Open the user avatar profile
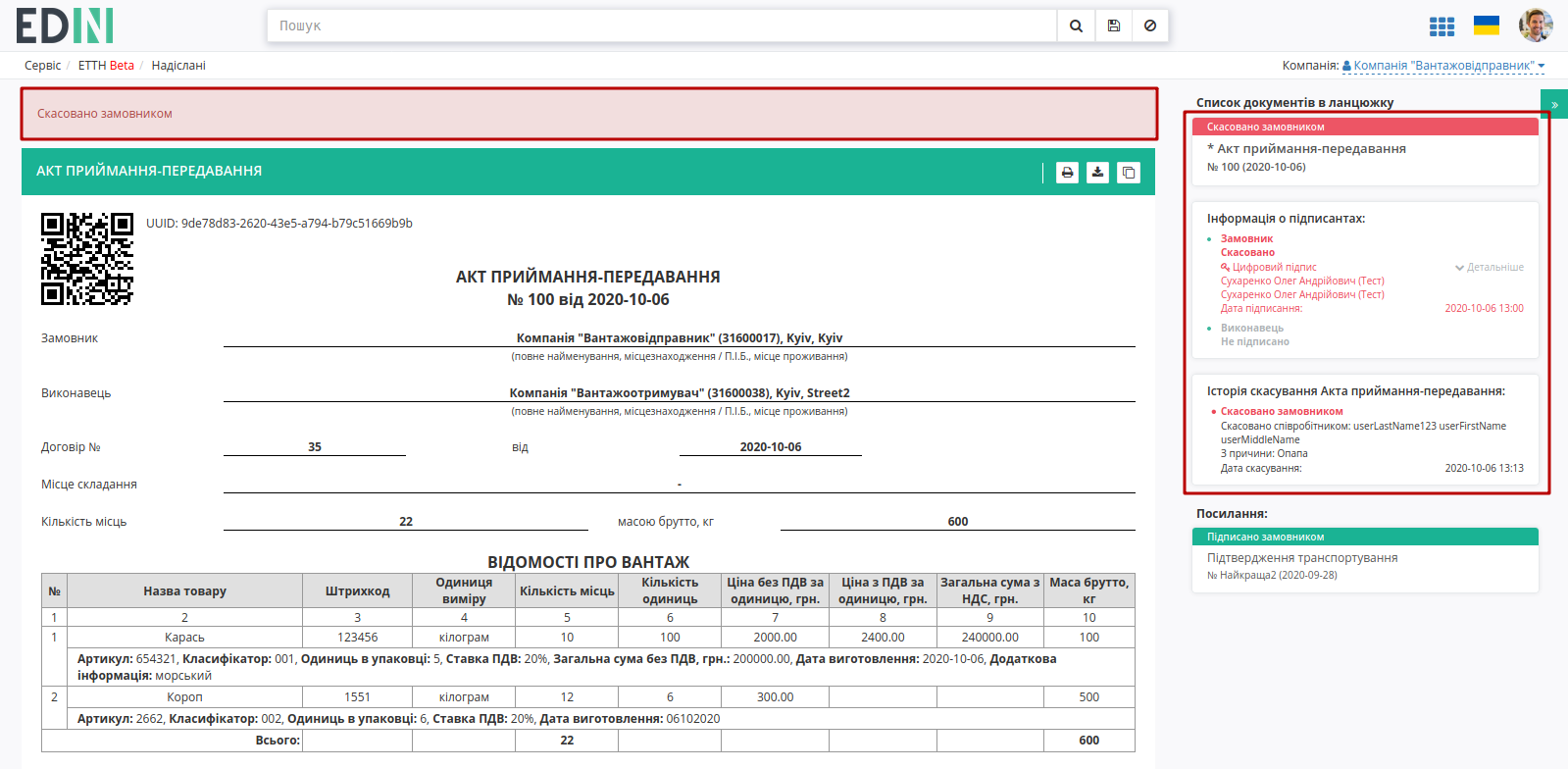Image resolution: width=1568 pixels, height=769 pixels. (1536, 26)
